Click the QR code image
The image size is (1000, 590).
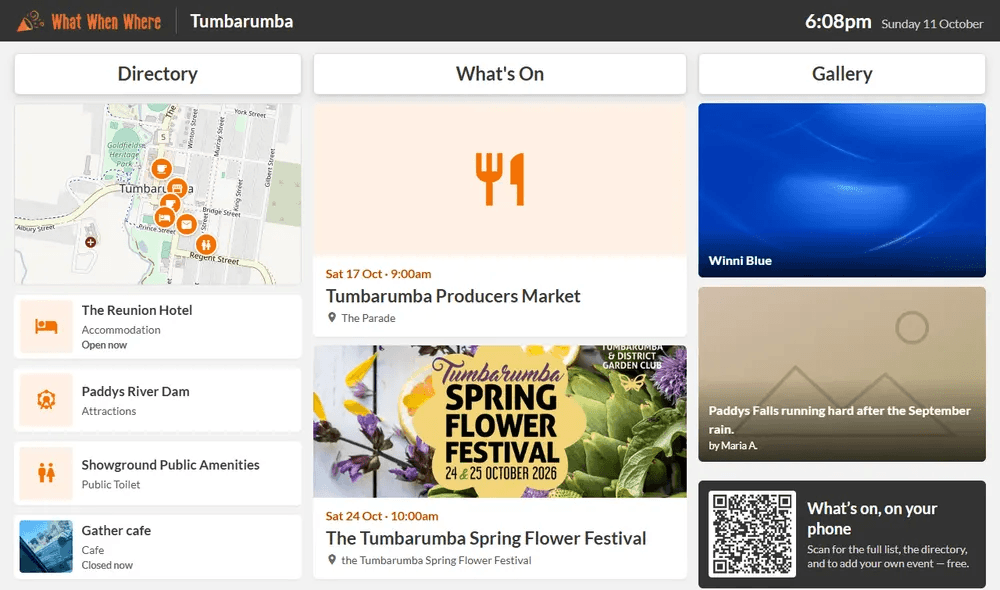point(753,534)
